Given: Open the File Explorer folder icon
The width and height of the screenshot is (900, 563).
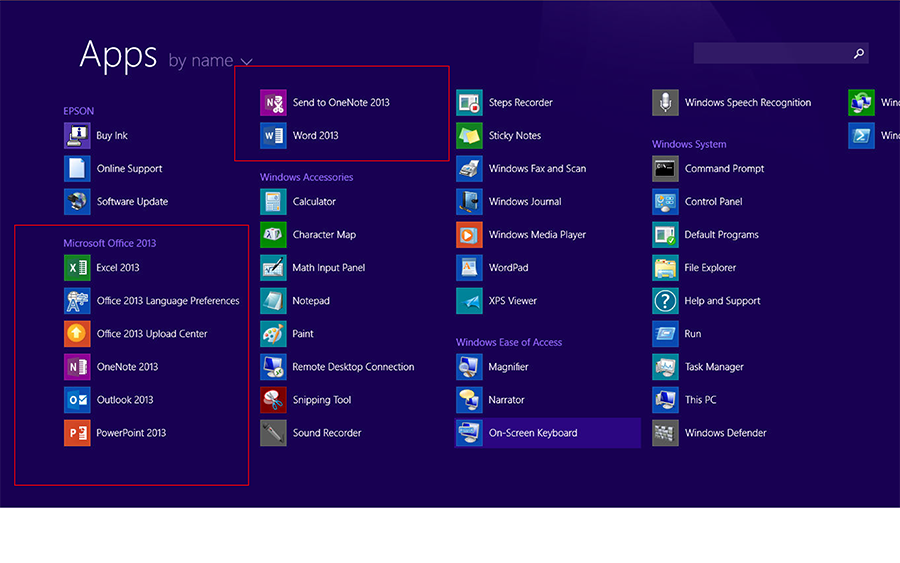Looking at the screenshot, I should click(x=665, y=267).
